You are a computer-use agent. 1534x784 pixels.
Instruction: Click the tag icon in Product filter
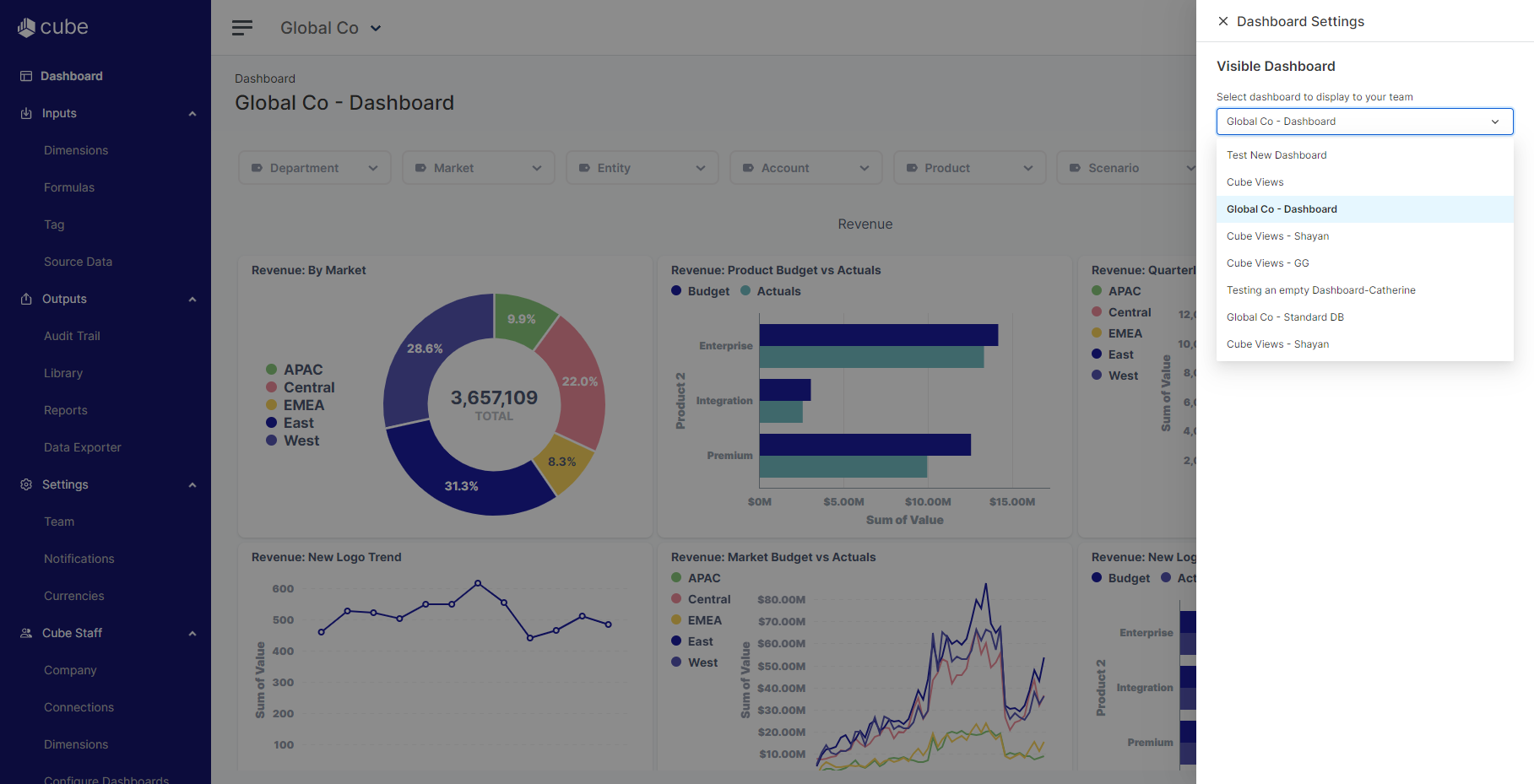click(912, 168)
